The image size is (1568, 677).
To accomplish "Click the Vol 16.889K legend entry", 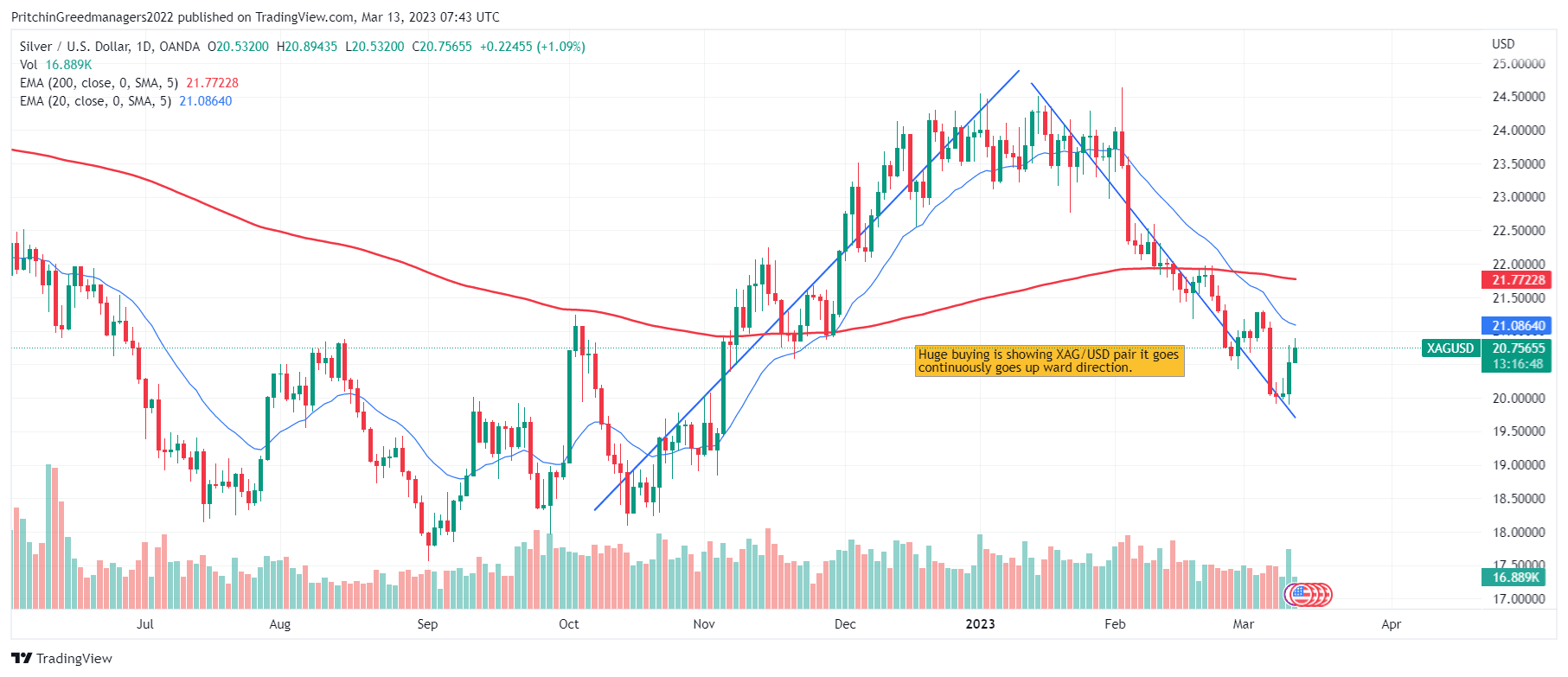I will 55,65.
